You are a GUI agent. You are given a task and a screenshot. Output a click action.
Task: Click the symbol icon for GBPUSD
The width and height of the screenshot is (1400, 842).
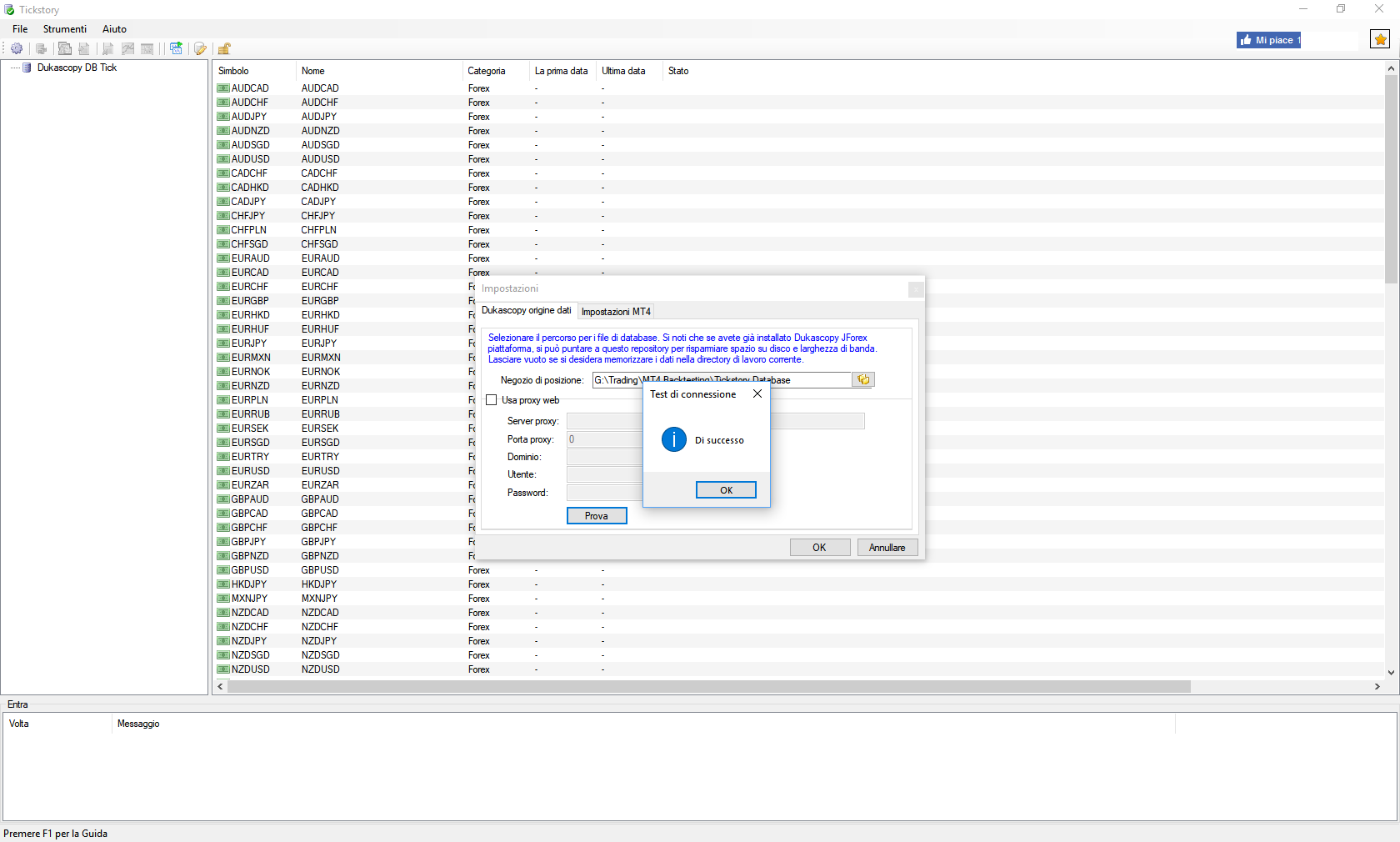[223, 570]
